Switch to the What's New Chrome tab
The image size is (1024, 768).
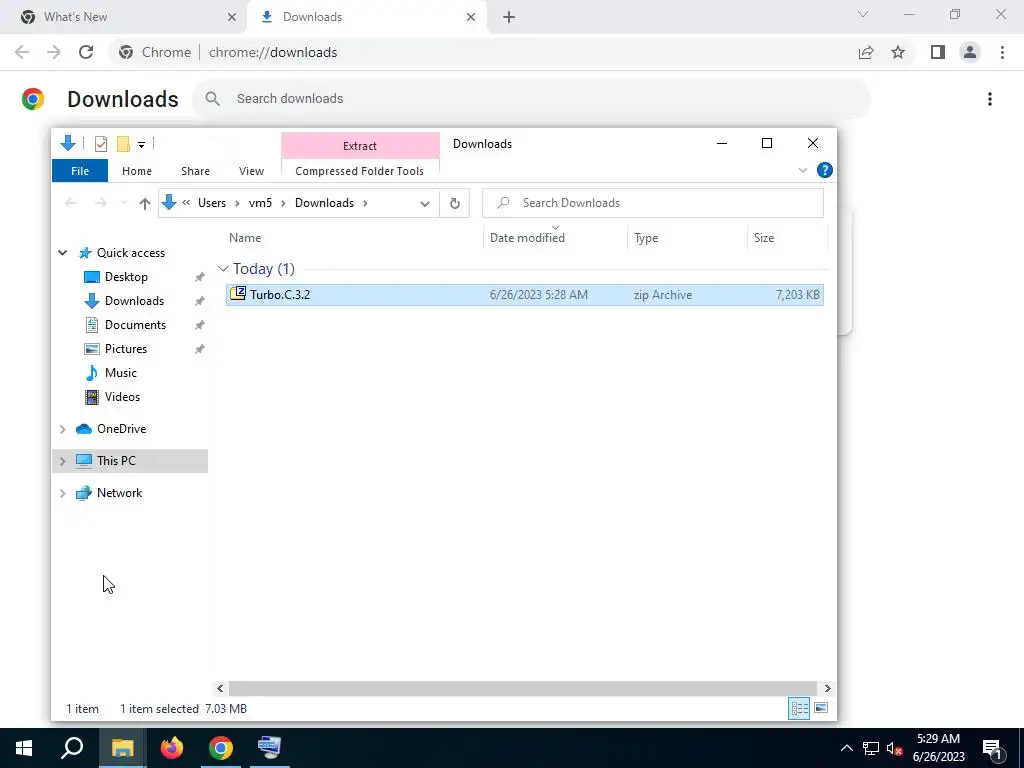(x=124, y=17)
